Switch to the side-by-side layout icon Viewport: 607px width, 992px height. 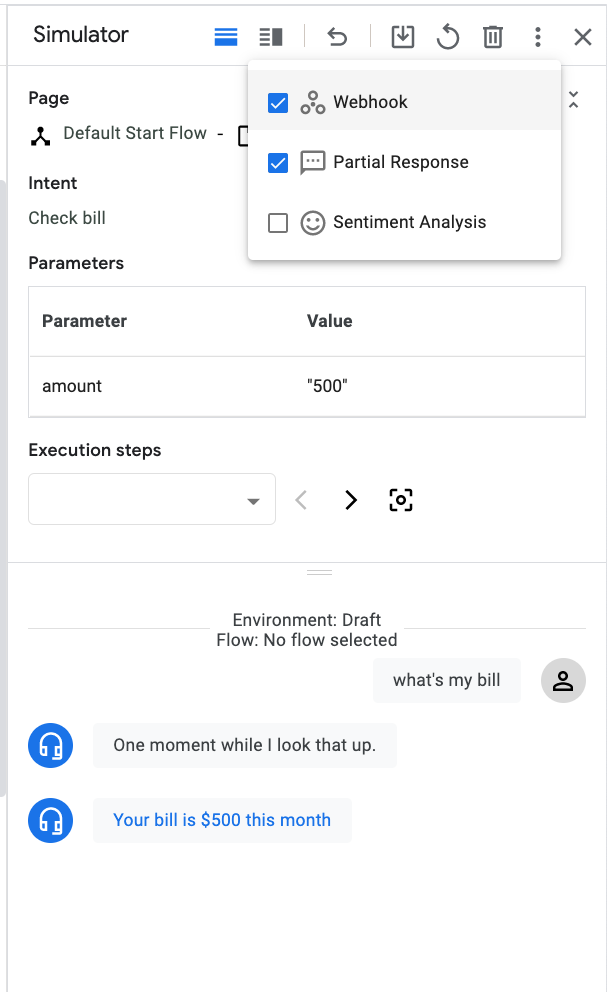point(270,37)
